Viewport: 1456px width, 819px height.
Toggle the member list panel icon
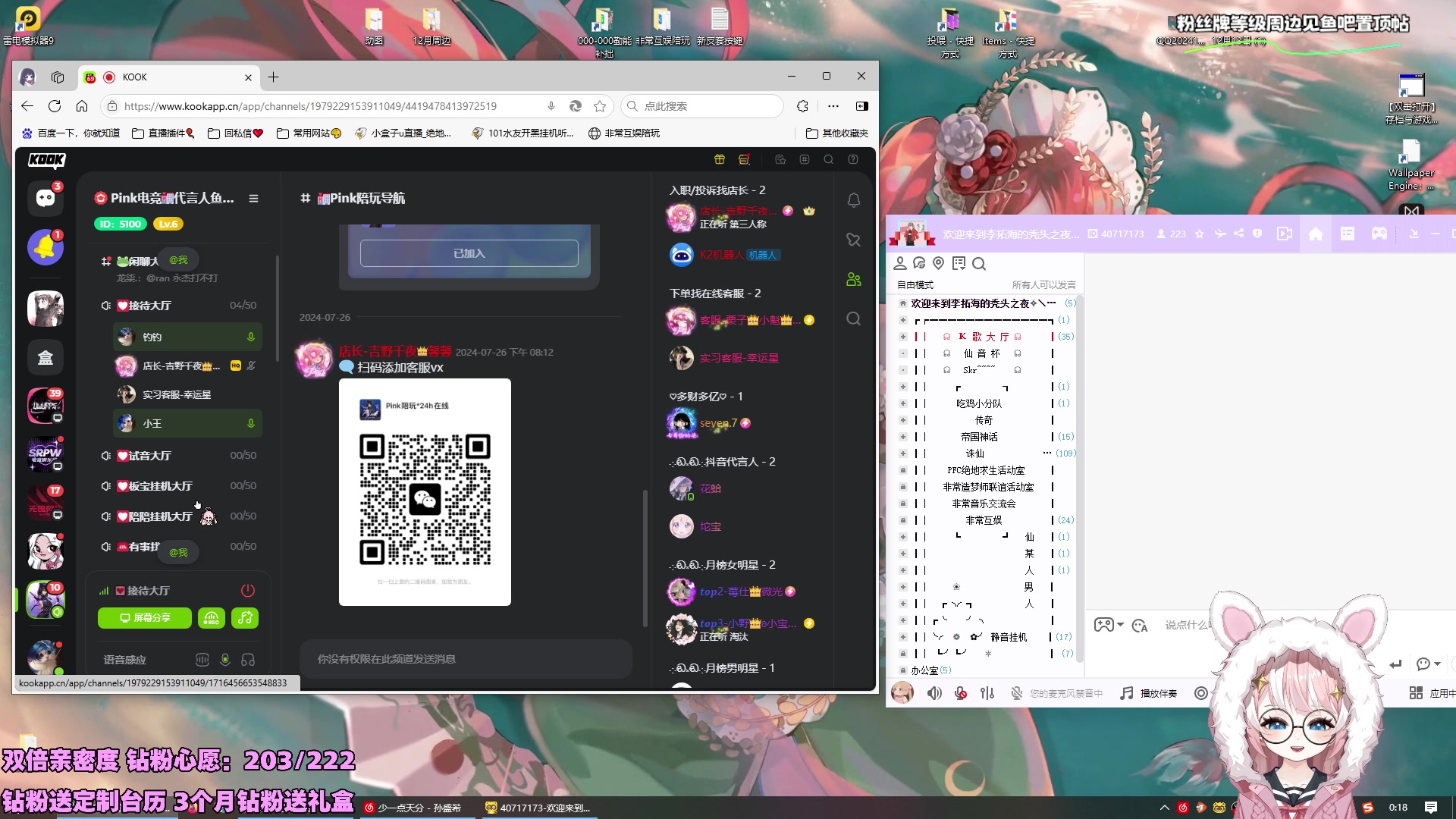pyautogui.click(x=854, y=279)
